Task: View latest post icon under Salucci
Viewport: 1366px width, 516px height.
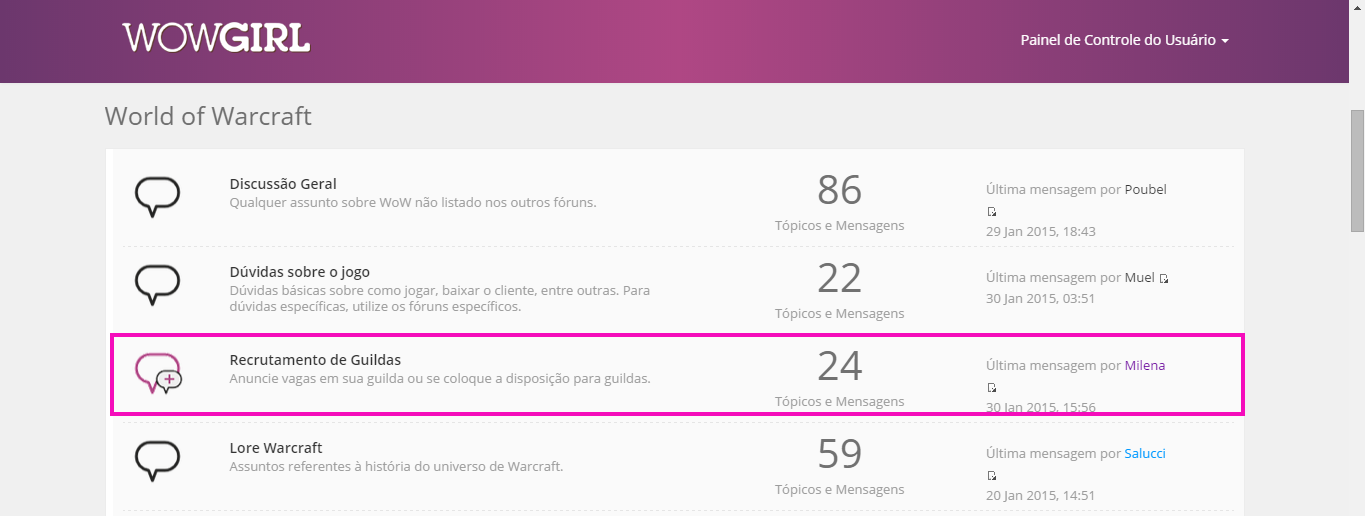Action: pos(992,475)
